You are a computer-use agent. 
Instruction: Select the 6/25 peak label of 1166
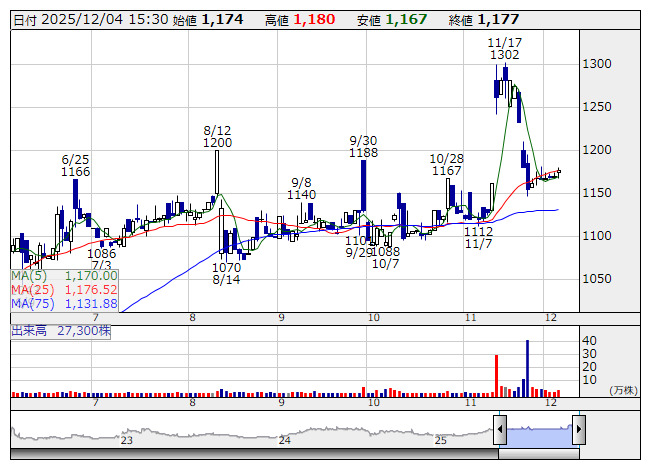[x=76, y=165]
